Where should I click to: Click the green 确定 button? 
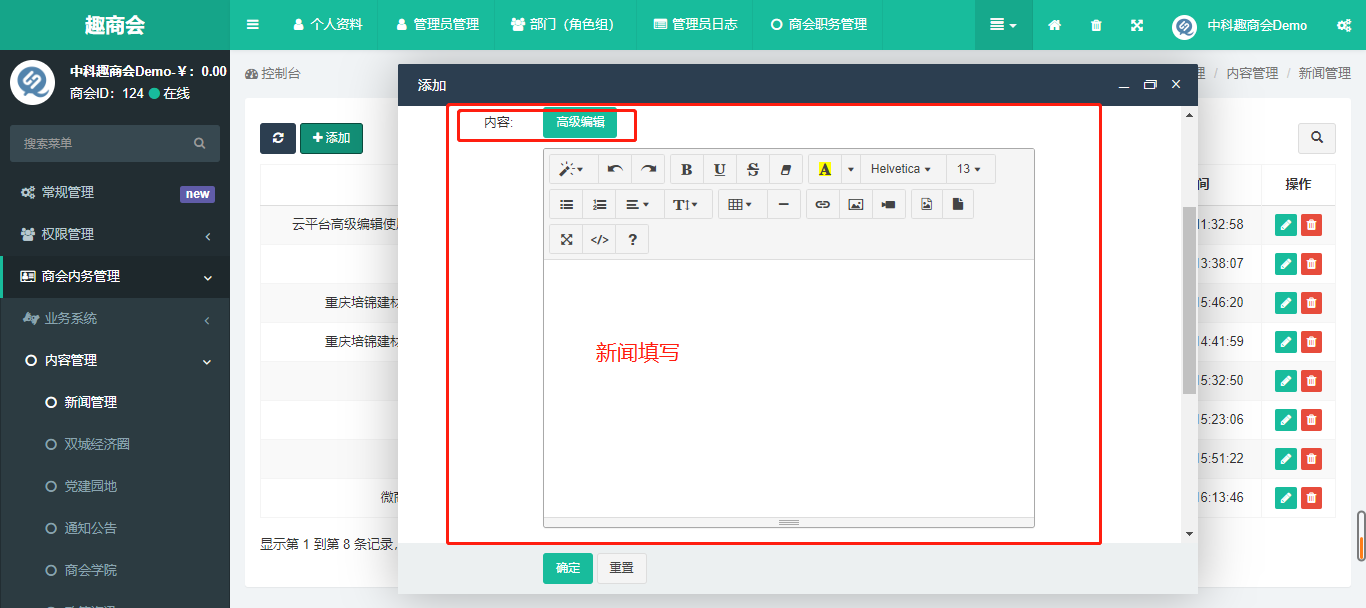(568, 568)
